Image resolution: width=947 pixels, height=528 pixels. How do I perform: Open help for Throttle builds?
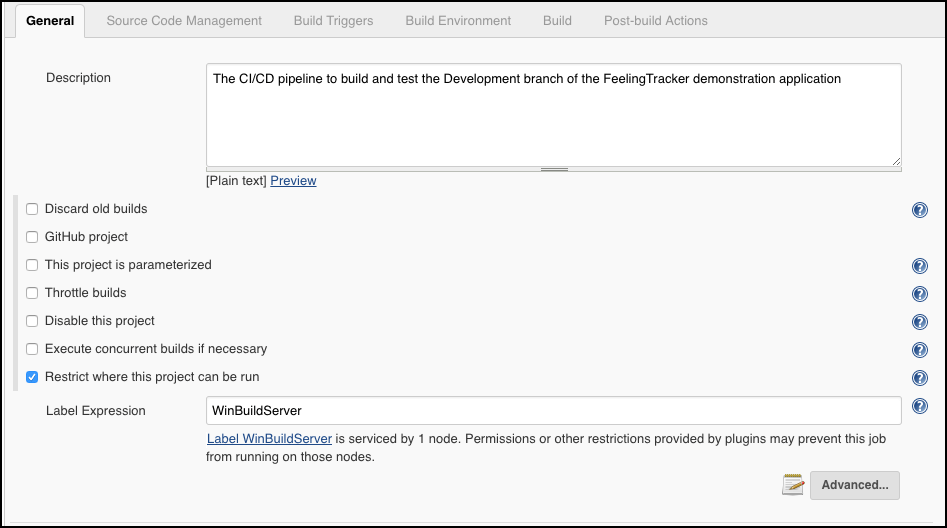pos(919,294)
